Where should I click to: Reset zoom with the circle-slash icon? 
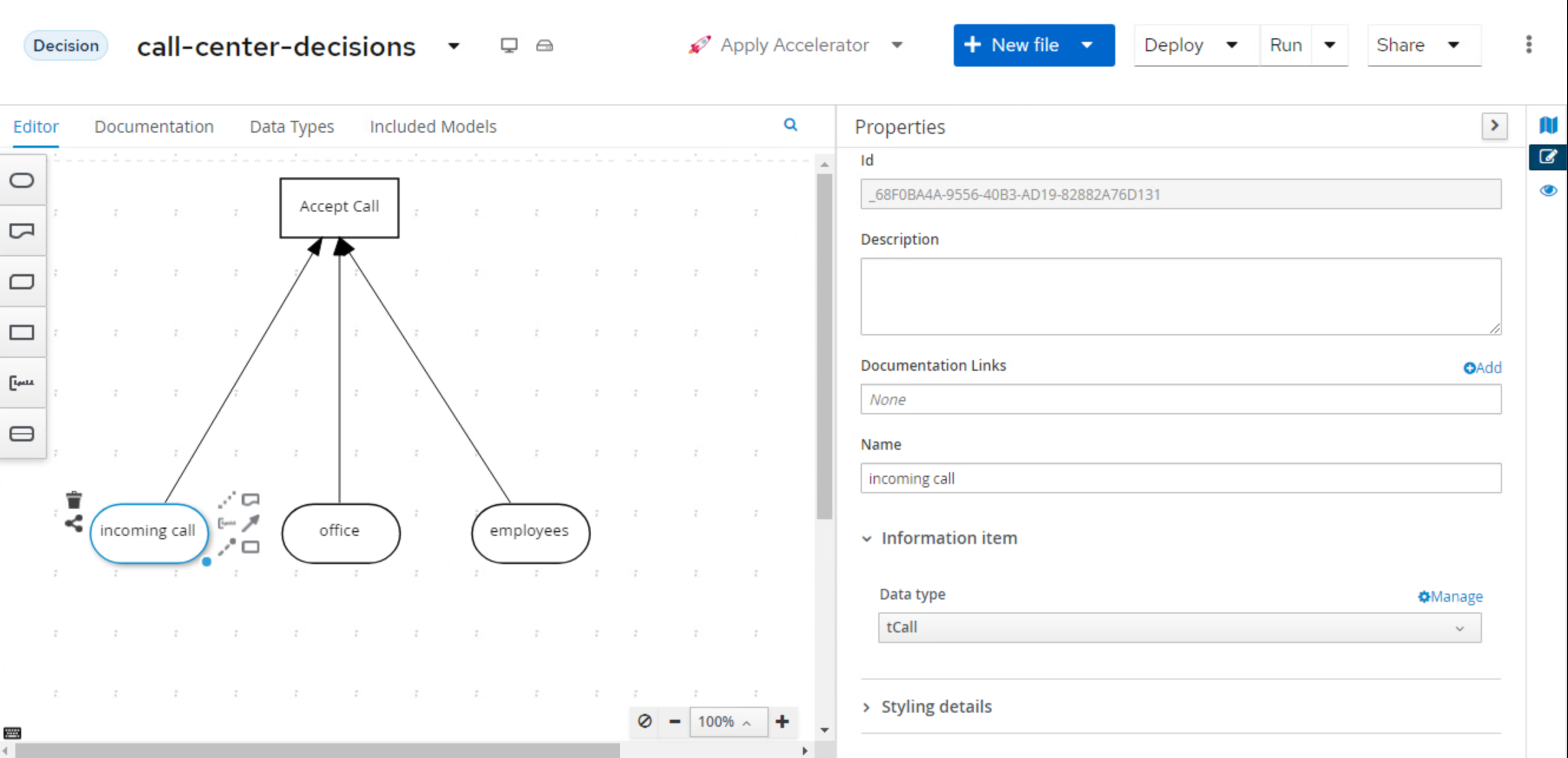645,721
